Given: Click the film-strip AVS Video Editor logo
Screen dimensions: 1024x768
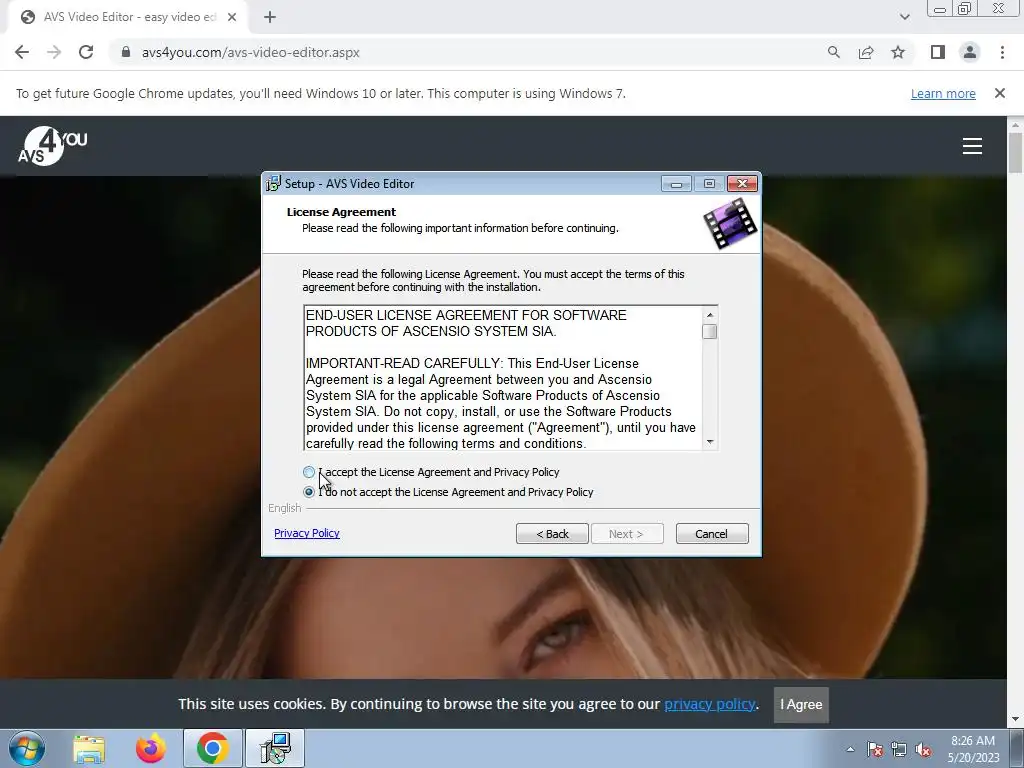Looking at the screenshot, I should (x=730, y=224).
